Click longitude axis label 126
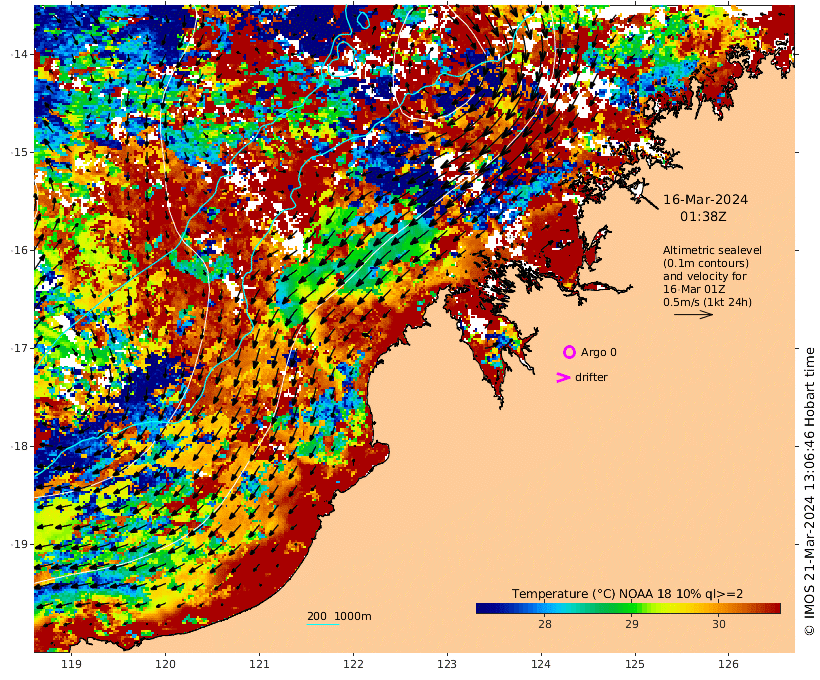The width and height of the screenshot is (820, 680). (728, 664)
